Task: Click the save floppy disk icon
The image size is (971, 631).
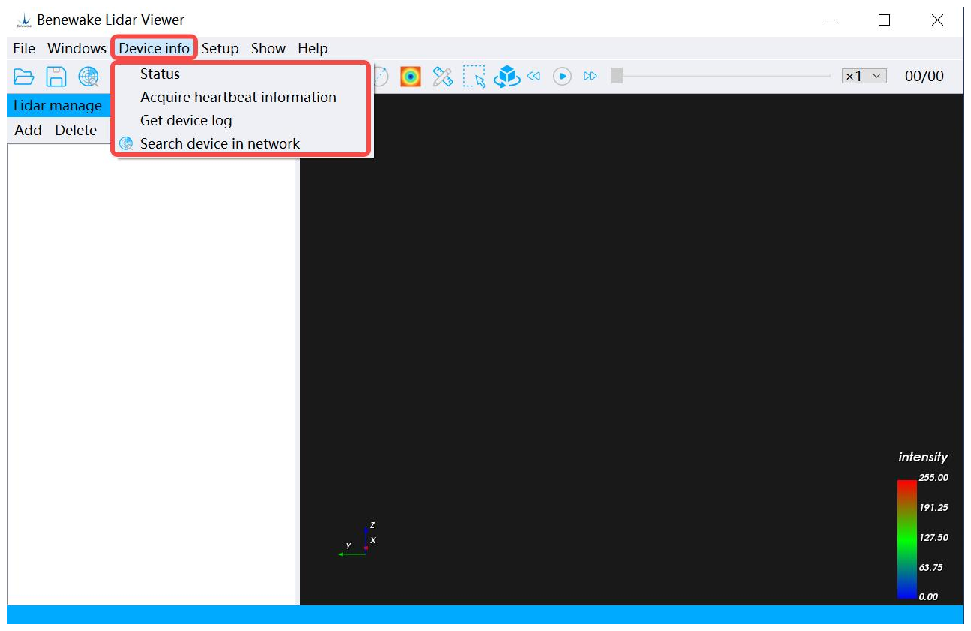Action: pos(56,77)
